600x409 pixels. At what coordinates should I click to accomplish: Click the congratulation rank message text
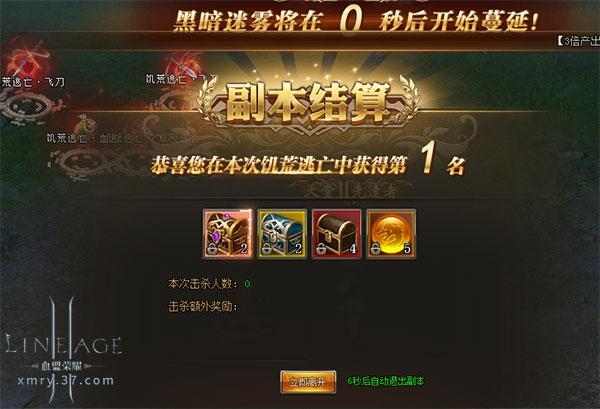(308, 163)
